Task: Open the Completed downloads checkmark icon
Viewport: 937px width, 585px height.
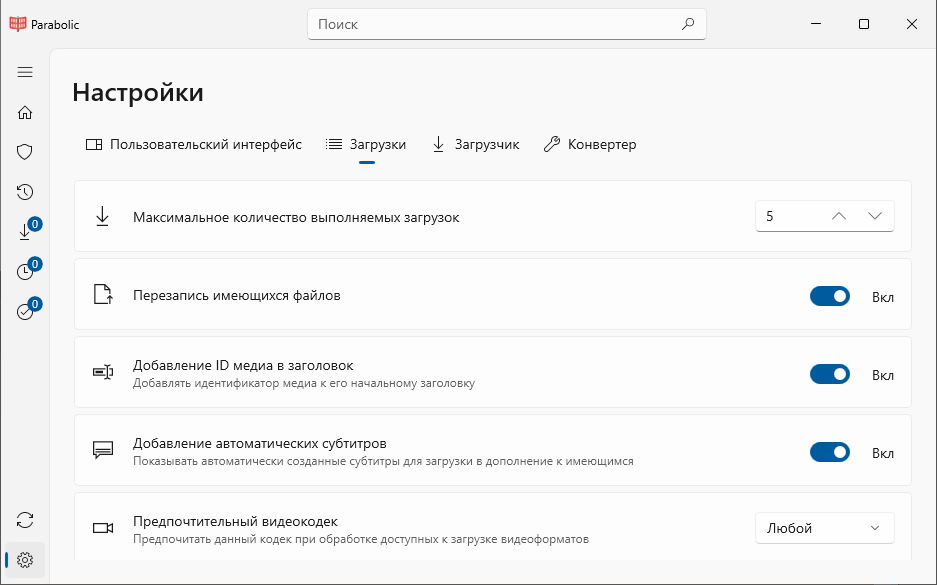Action: click(25, 311)
